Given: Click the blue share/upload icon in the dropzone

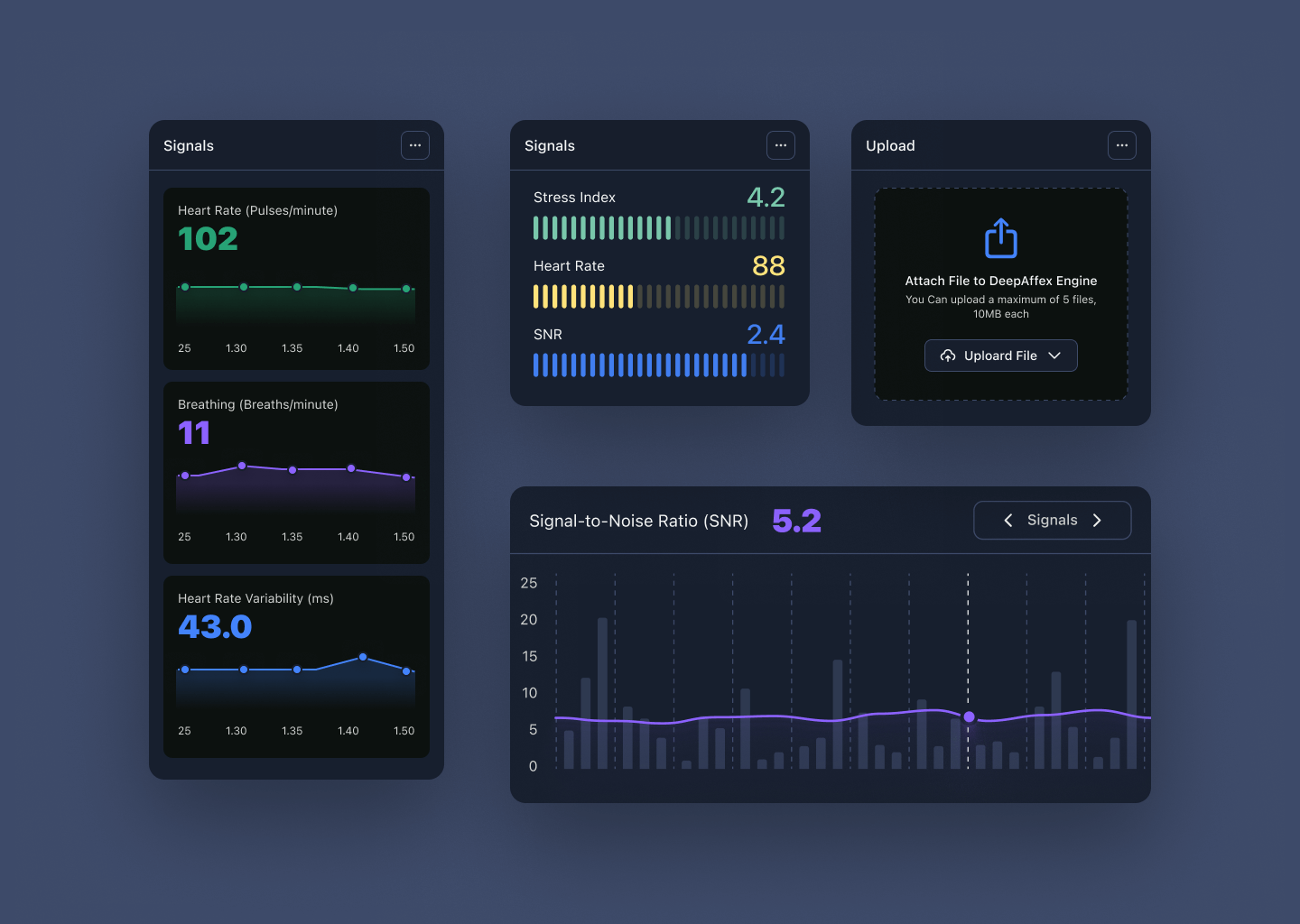Looking at the screenshot, I should (x=1000, y=238).
